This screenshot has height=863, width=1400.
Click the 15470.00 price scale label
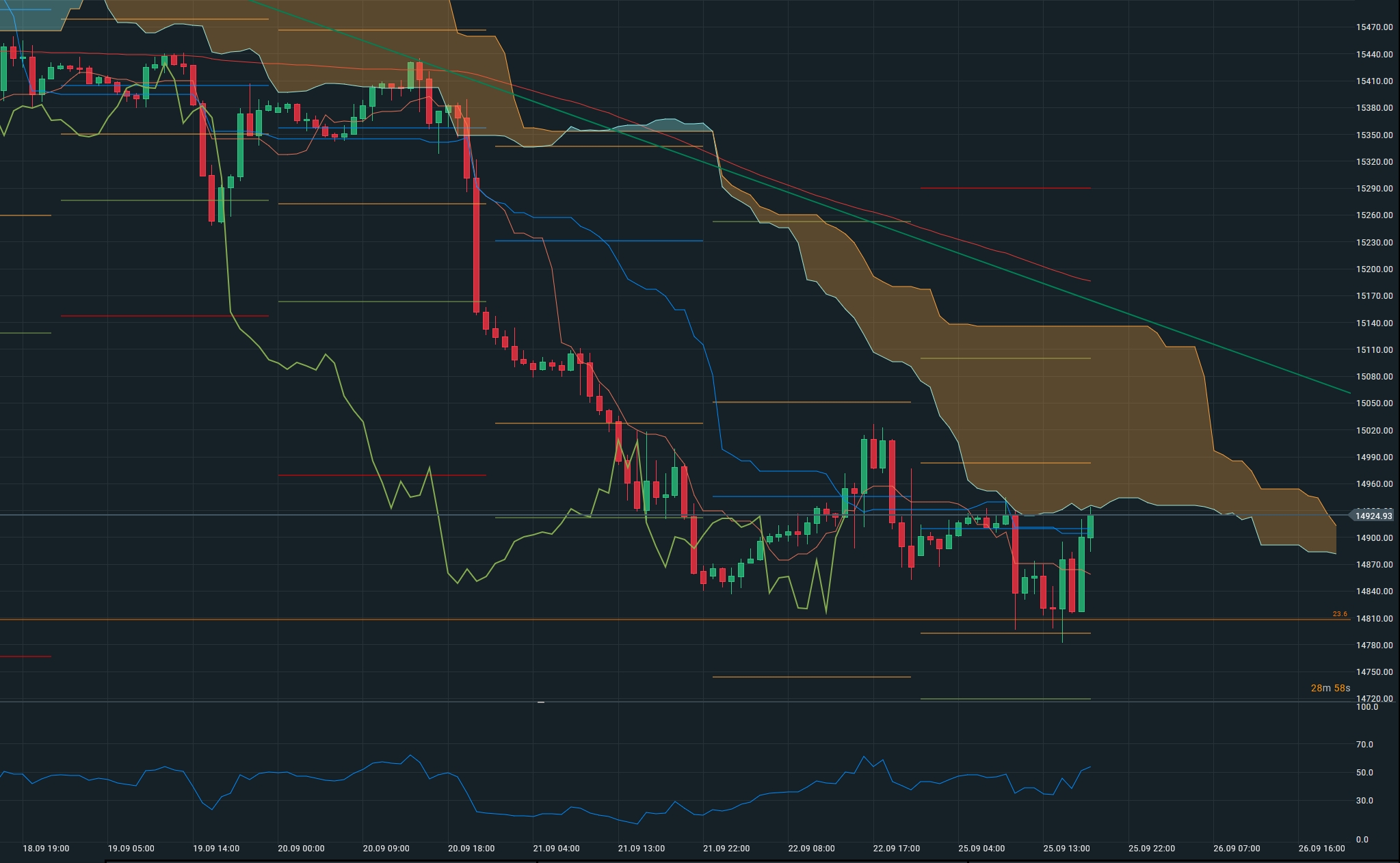pyautogui.click(x=1374, y=27)
